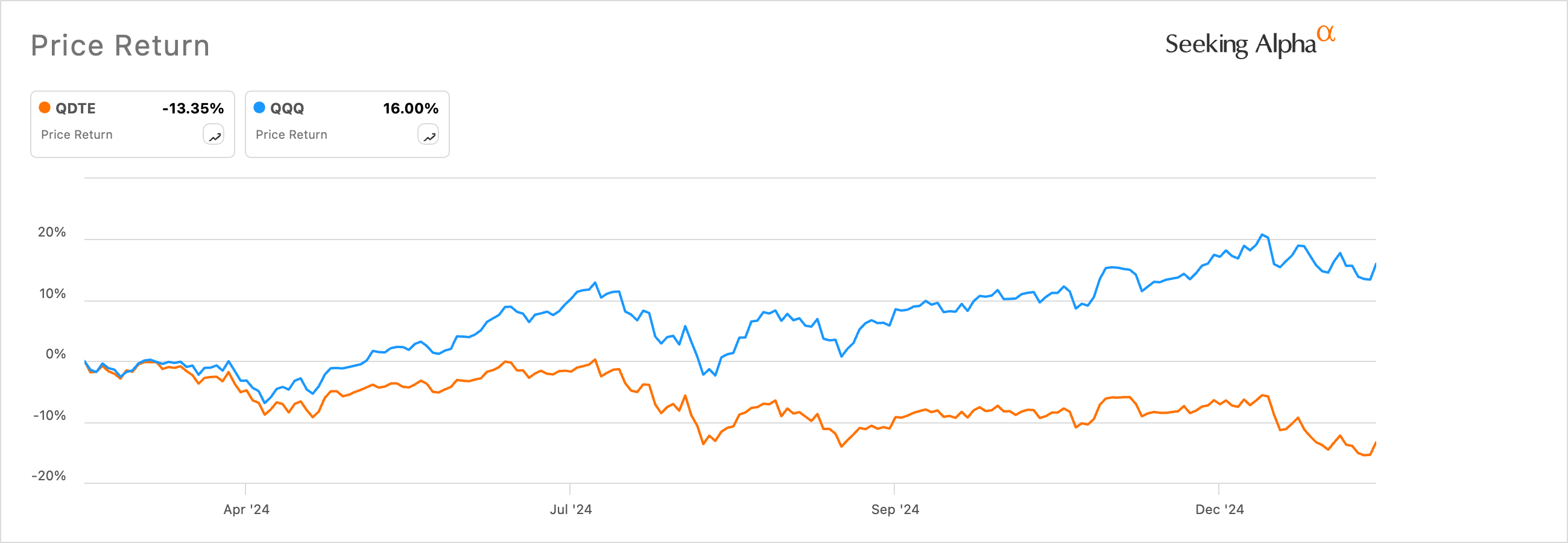The image size is (1568, 543).
Task: Select the QDTE return value -13.35%
Action: point(193,108)
